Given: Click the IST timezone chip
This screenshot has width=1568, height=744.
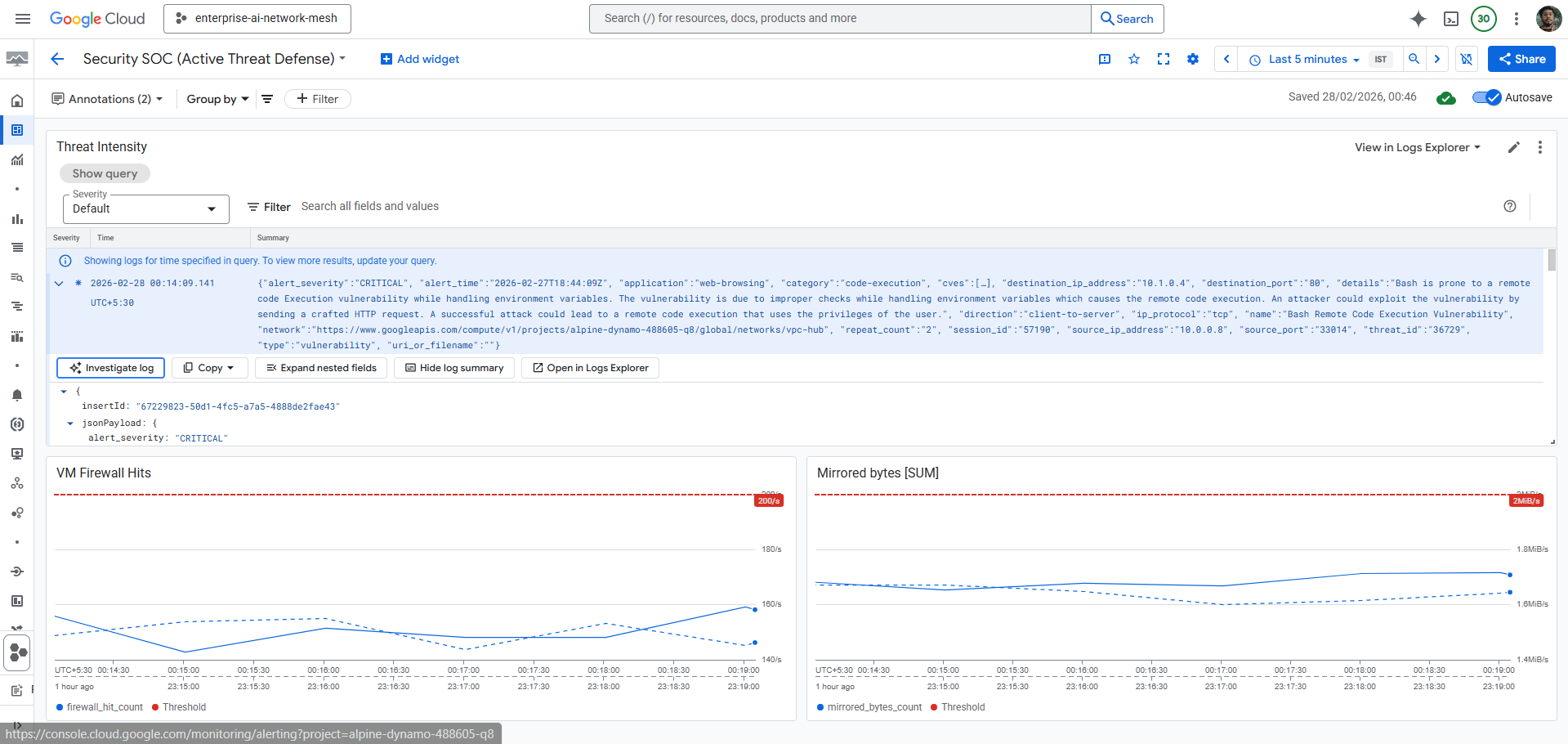Looking at the screenshot, I should 1381,59.
